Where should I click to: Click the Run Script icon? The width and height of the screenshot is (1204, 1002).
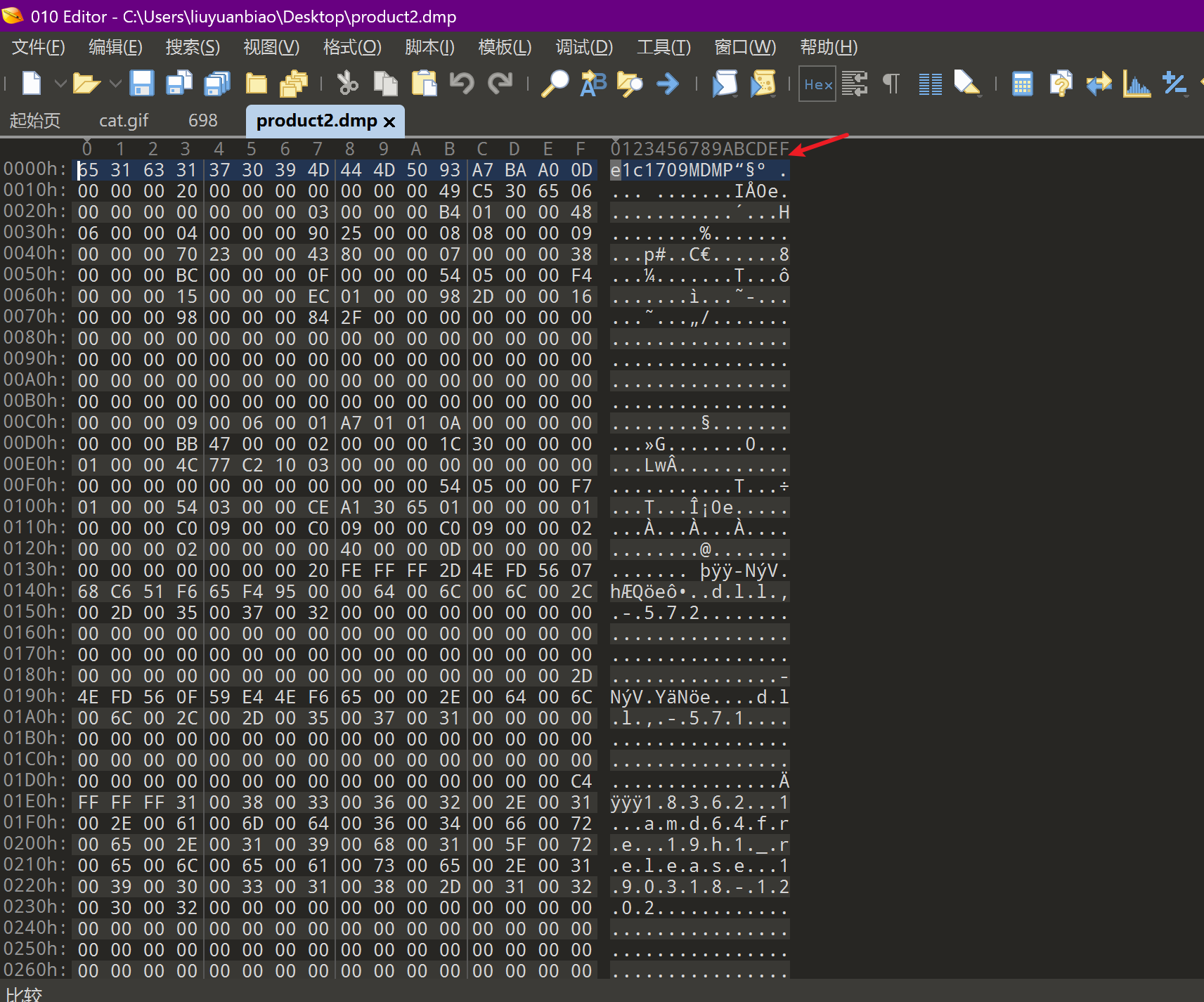(x=725, y=84)
